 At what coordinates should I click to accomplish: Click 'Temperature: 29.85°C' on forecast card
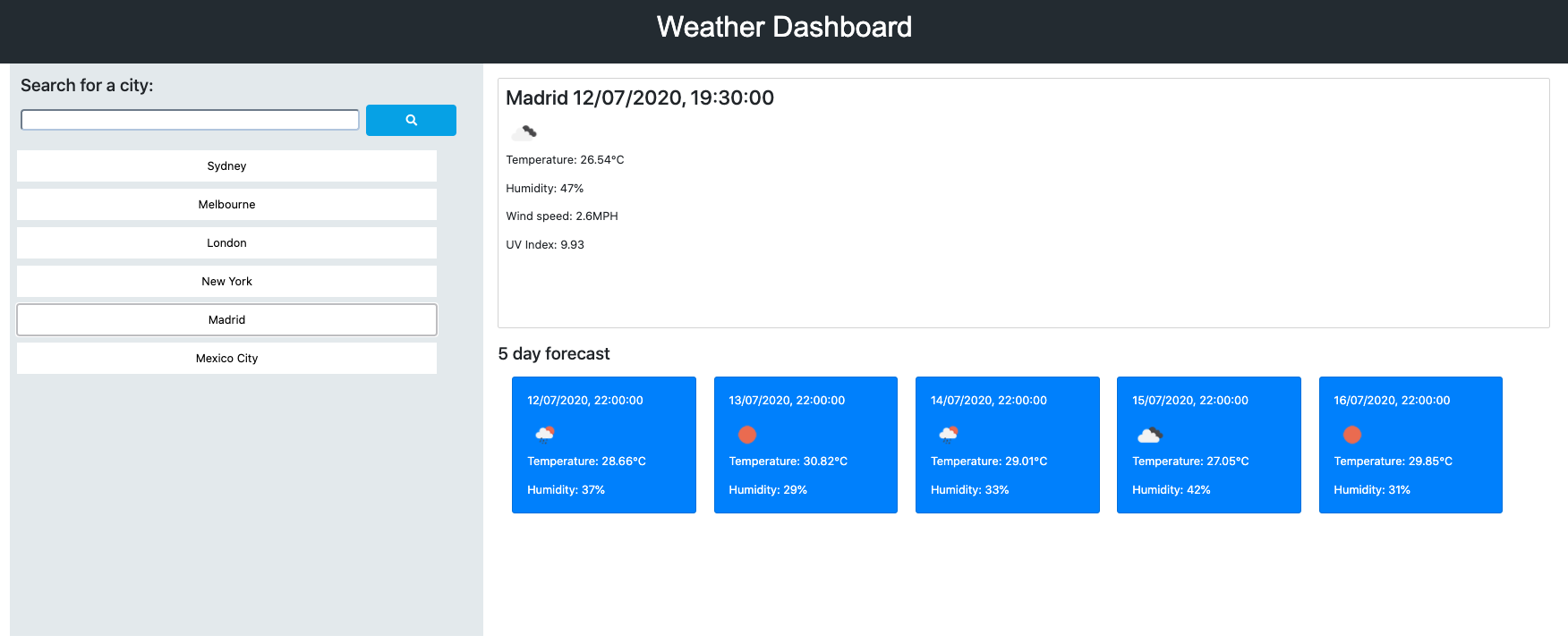pos(1393,462)
